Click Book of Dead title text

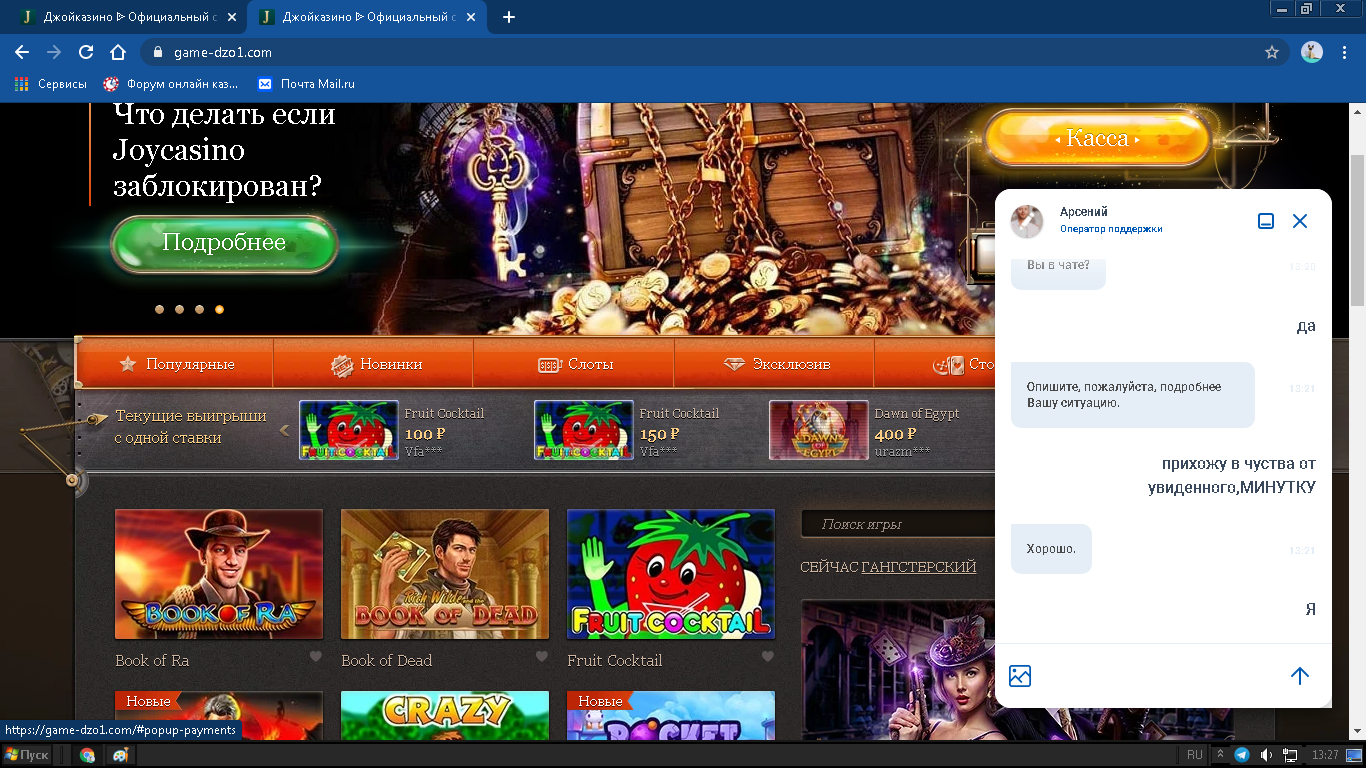[x=387, y=660]
